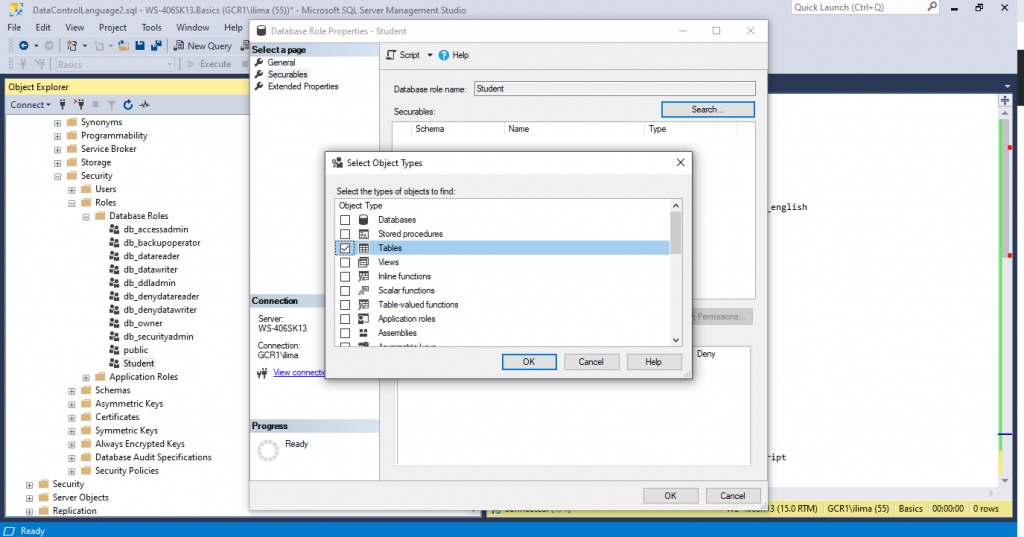Click the Scalar functions icon in list
The image size is (1024, 537).
pos(364,291)
